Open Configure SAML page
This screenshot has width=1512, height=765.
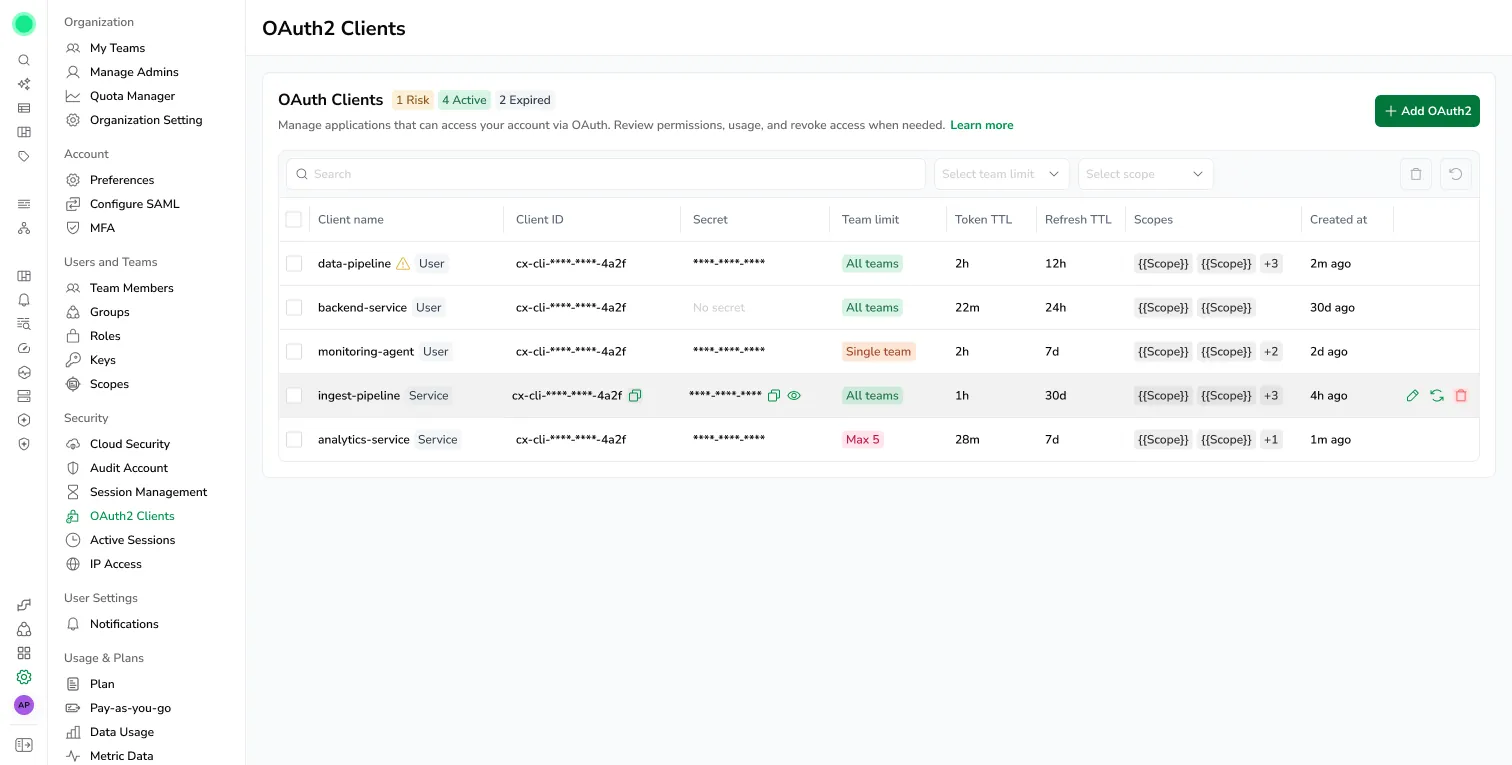(x=135, y=204)
